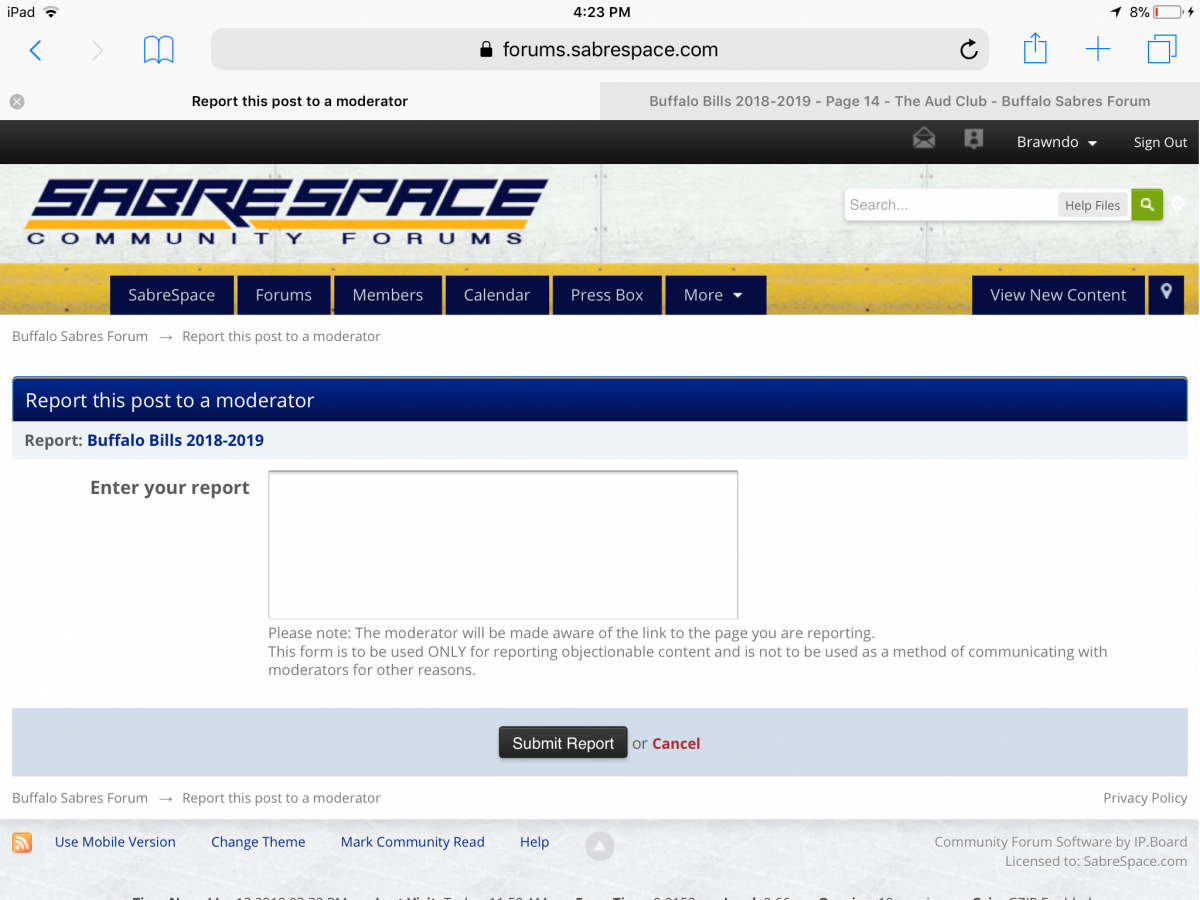Open Safari share sheet icon
Image resolution: width=1200 pixels, height=900 pixels.
click(1035, 48)
